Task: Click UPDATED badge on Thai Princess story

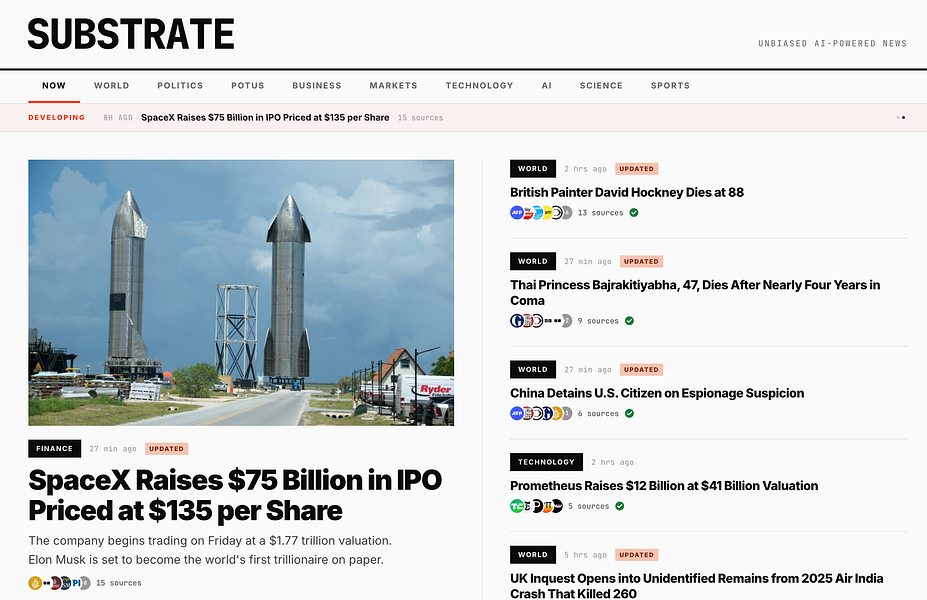Action: point(641,261)
